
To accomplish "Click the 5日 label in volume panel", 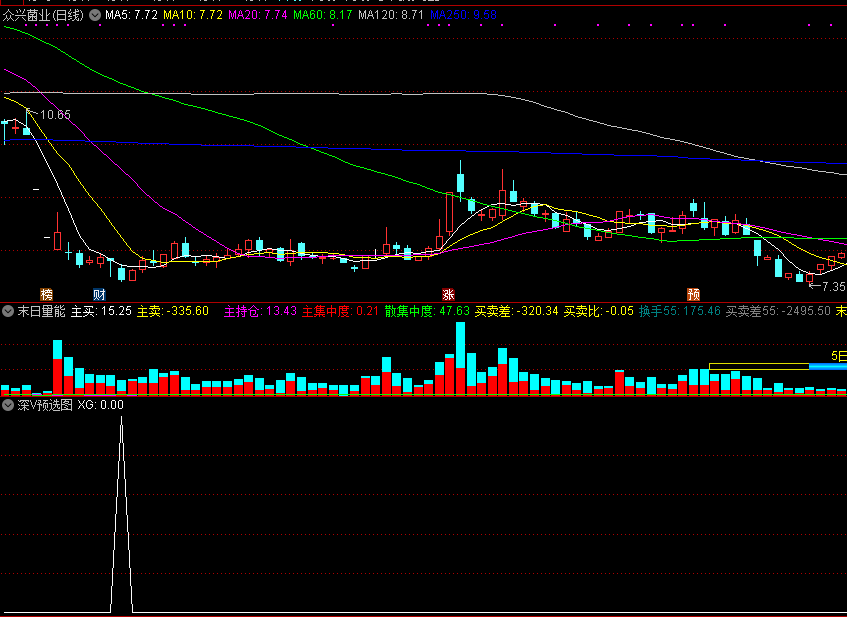I will (x=839, y=356).
